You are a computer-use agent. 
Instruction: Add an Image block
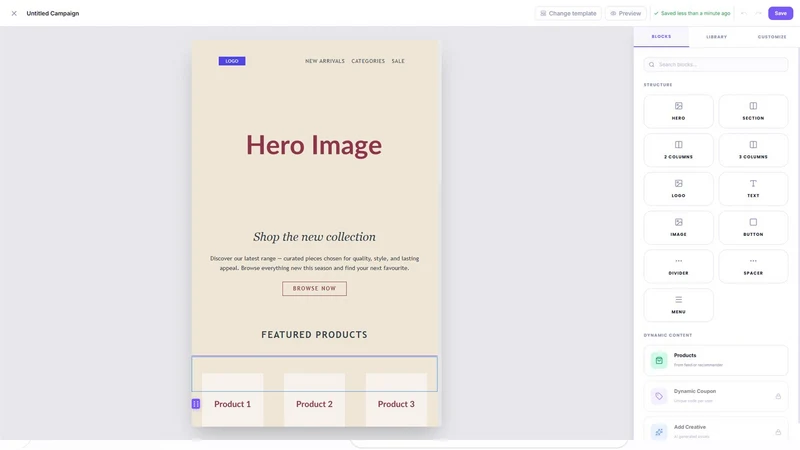tap(678, 228)
